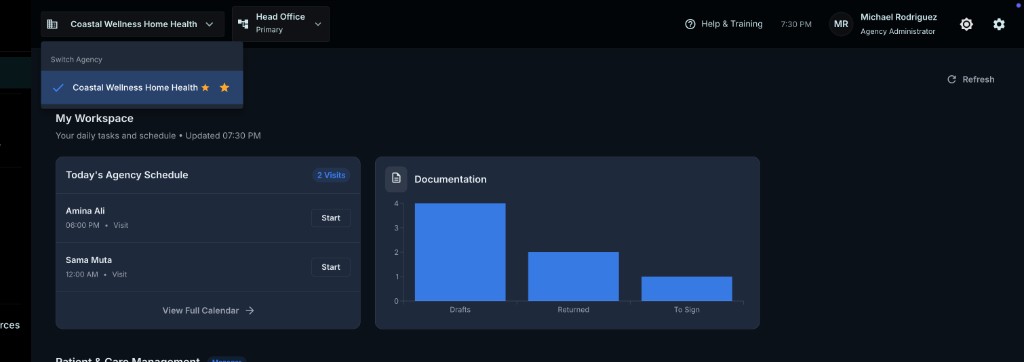
Task: Click the Updated 07:30 PM subtitle
Action: click(x=223, y=136)
